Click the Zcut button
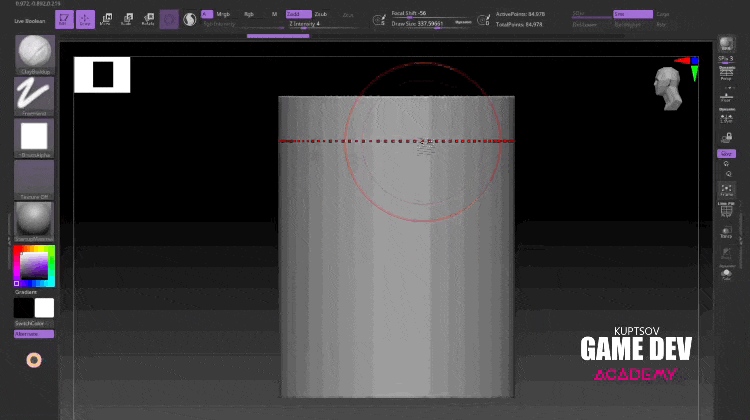Viewport: 750px width, 420px height. (348, 15)
